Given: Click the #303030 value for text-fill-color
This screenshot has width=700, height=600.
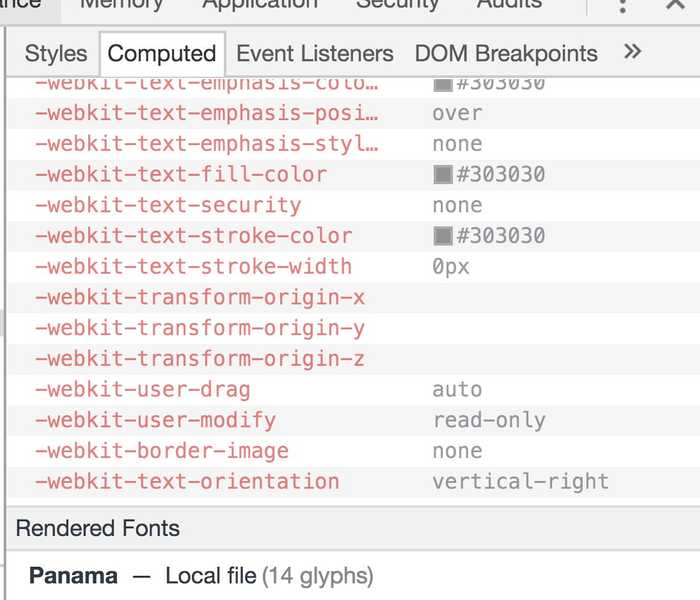Looking at the screenshot, I should pos(501,175).
